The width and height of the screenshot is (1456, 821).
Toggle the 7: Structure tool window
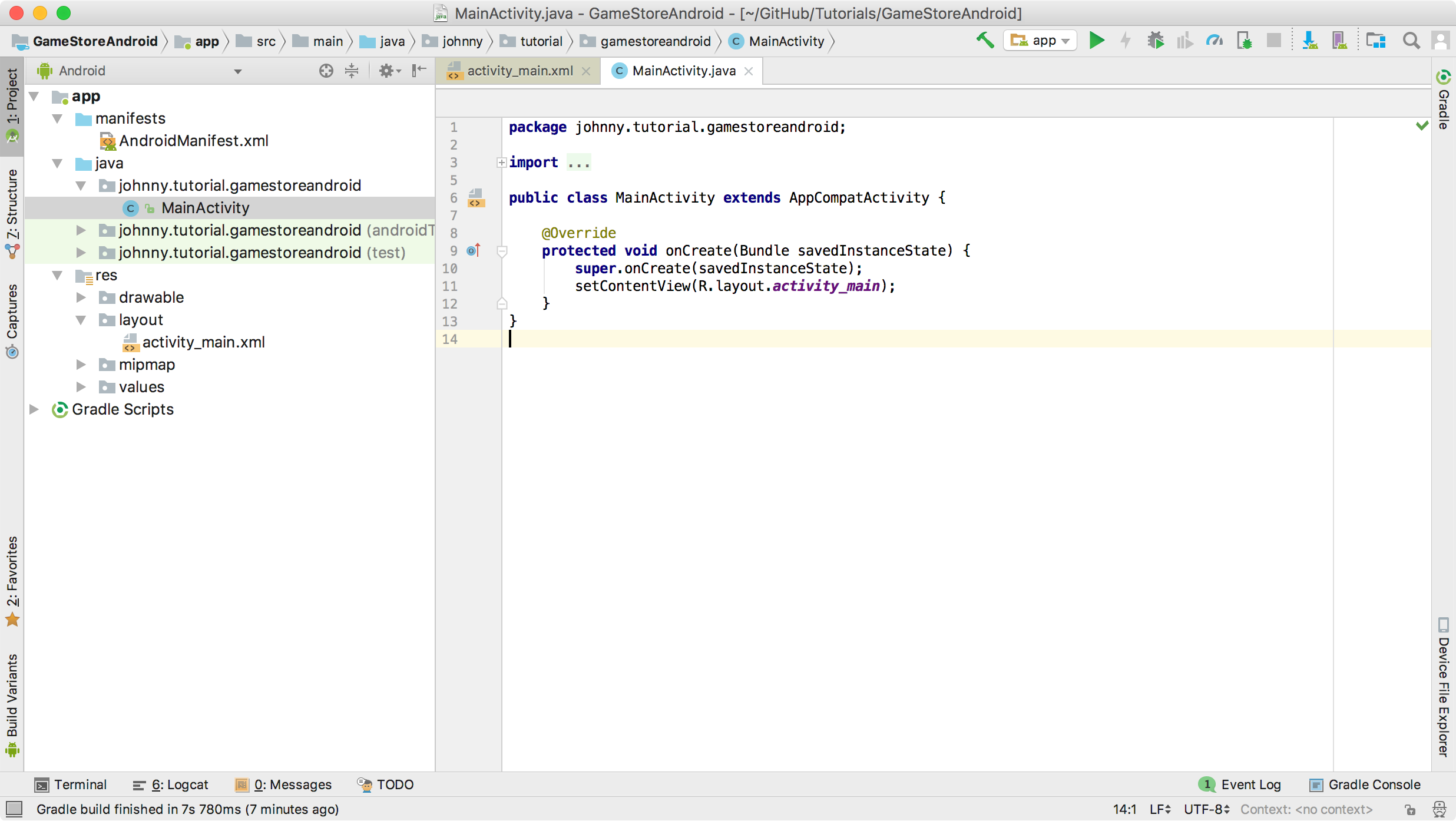click(x=12, y=215)
